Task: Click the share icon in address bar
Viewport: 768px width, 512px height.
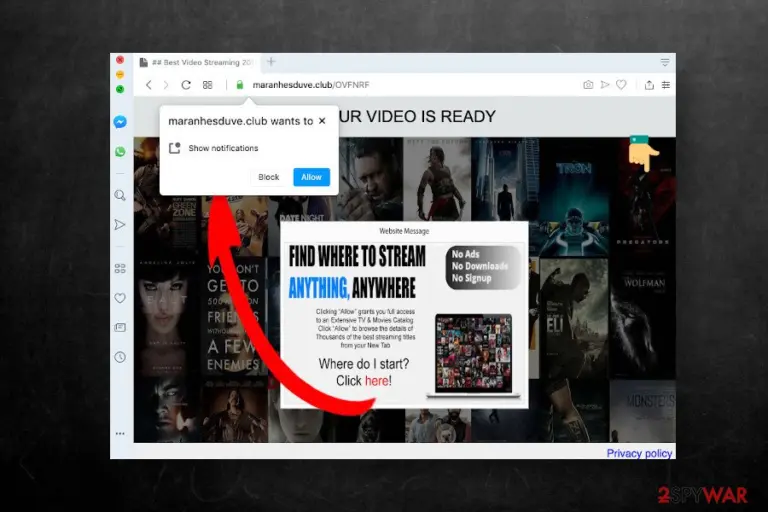Action: coord(649,85)
